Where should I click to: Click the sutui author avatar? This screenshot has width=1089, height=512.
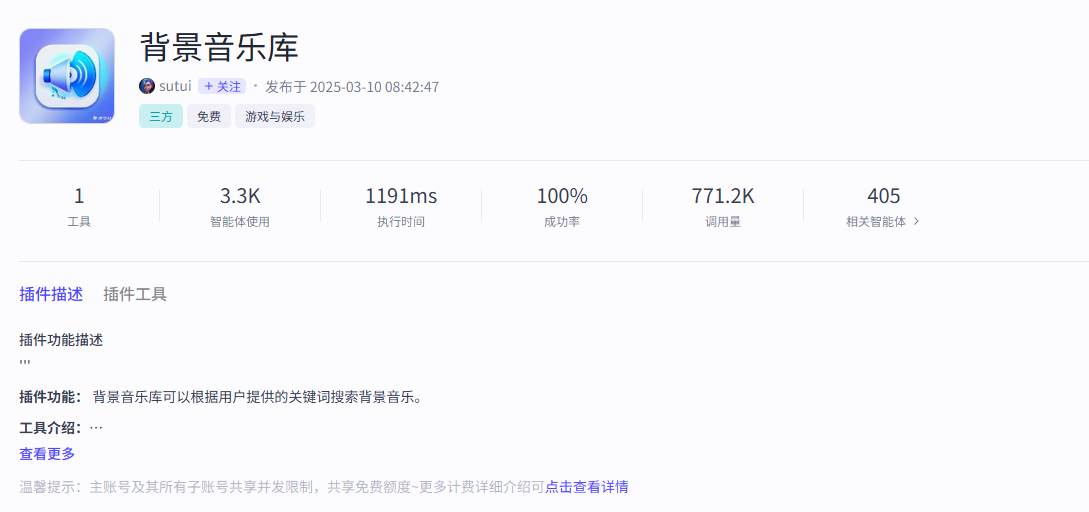coord(147,86)
